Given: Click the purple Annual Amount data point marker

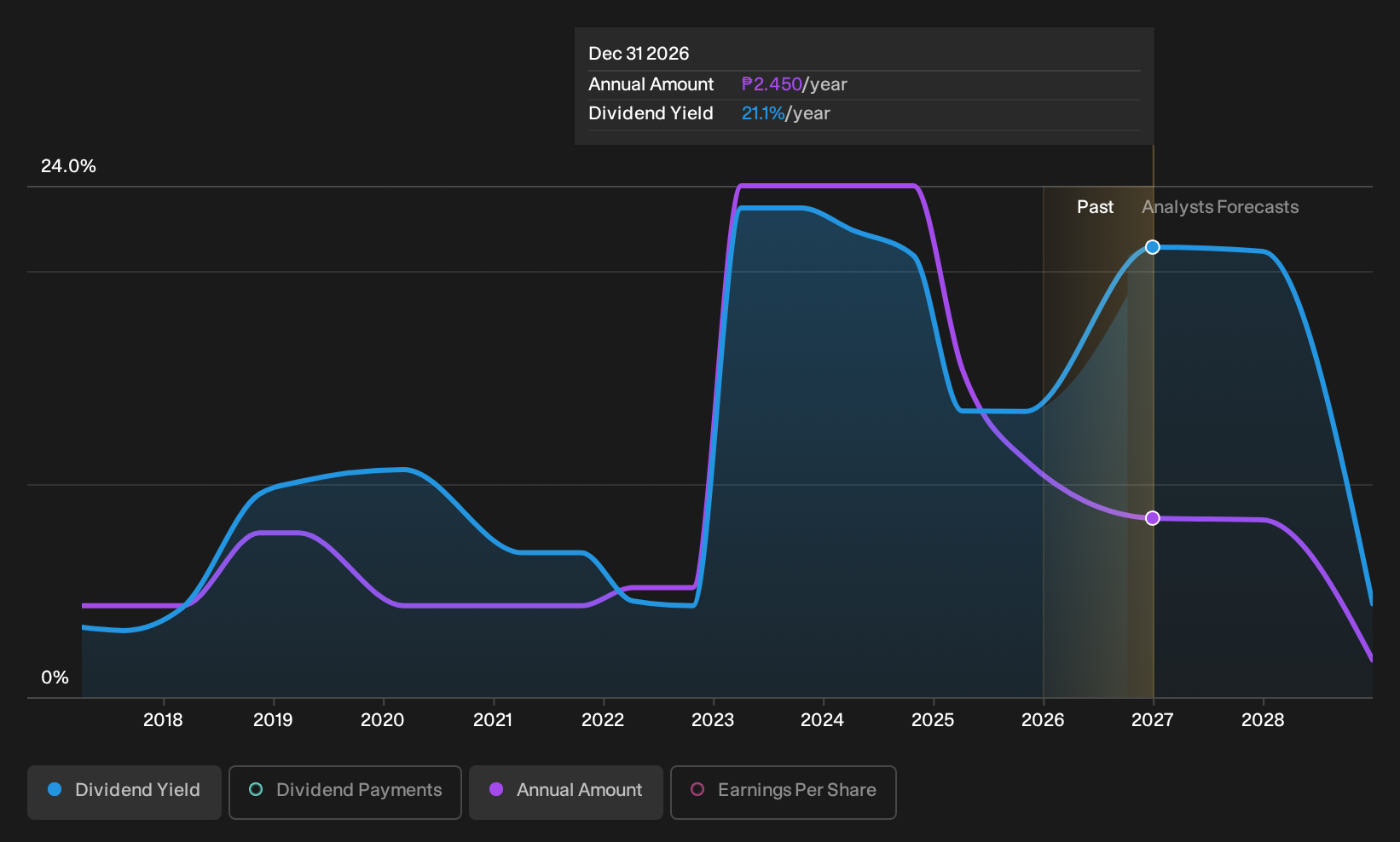Looking at the screenshot, I should [x=1153, y=518].
